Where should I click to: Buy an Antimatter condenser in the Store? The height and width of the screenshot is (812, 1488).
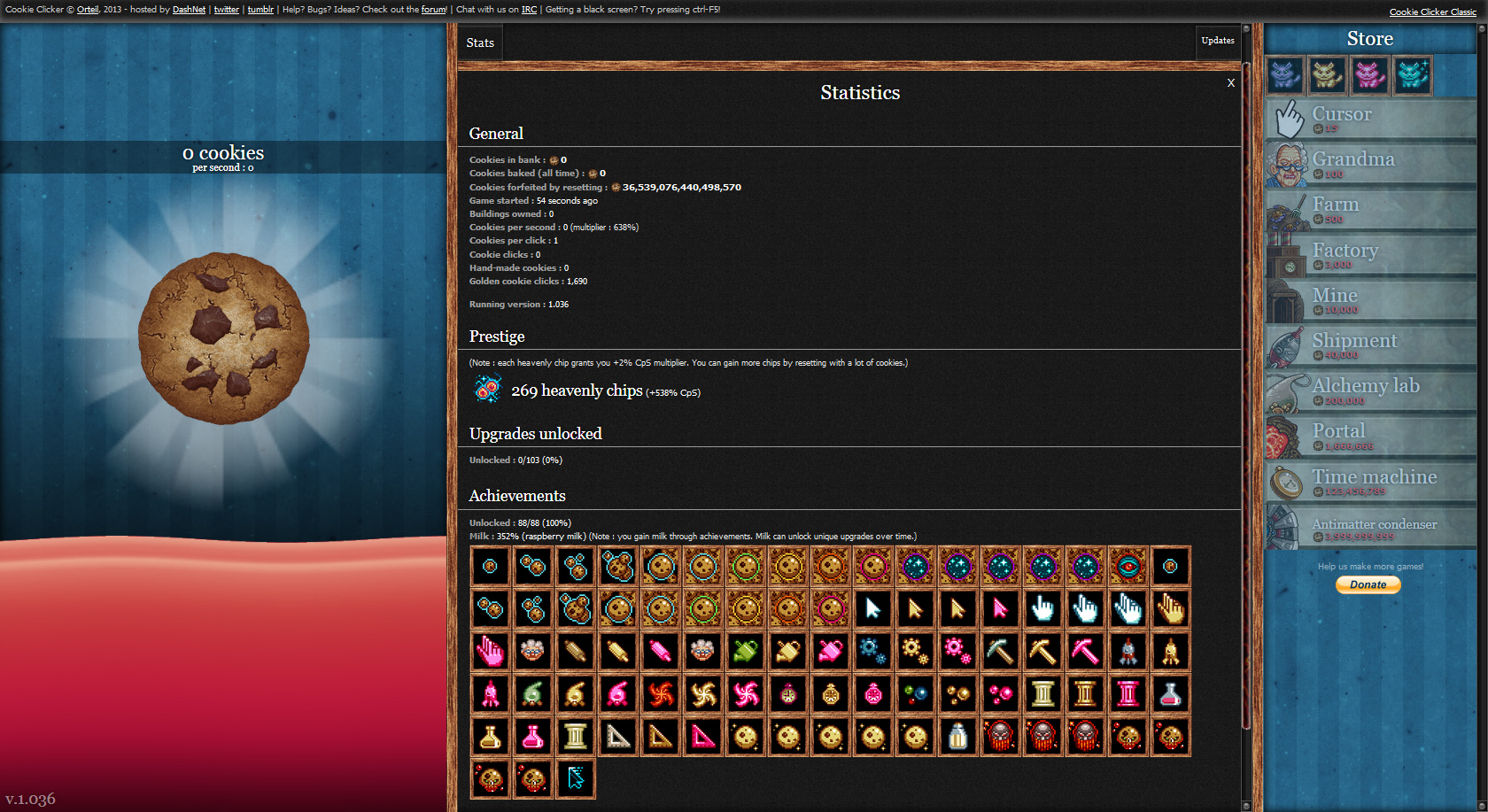pos(1371,528)
